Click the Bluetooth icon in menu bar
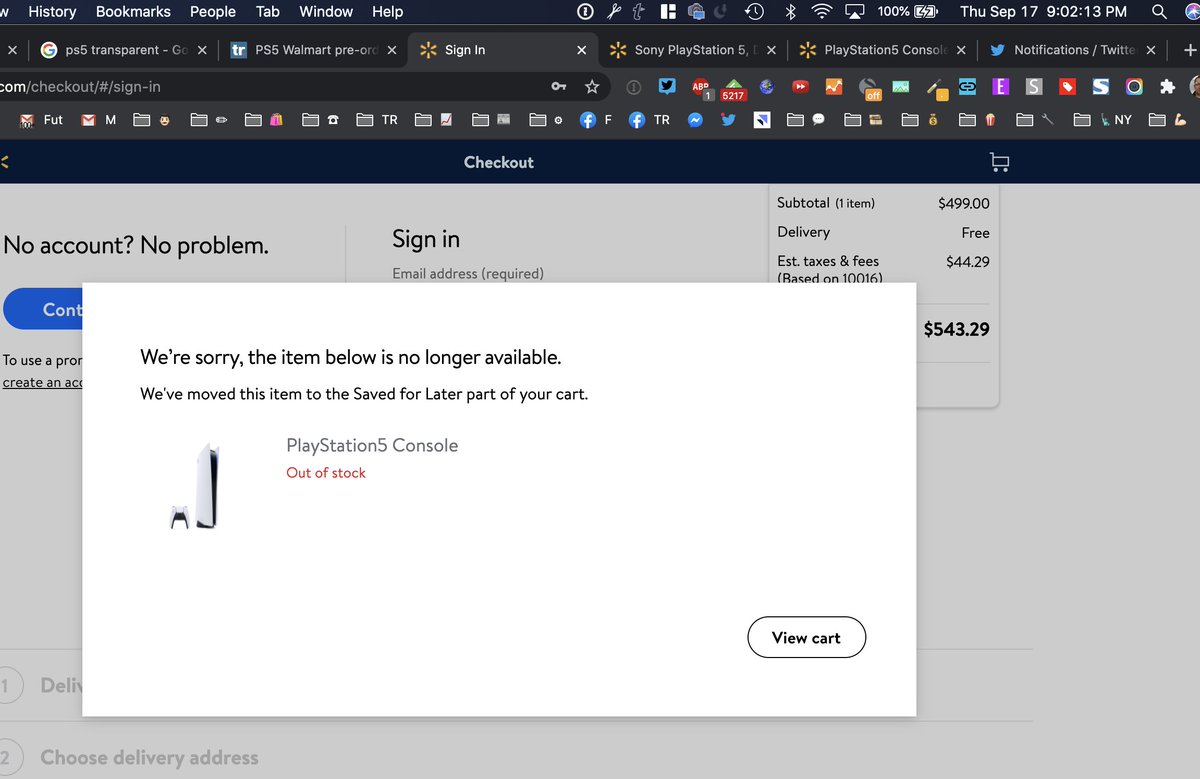 coord(789,12)
